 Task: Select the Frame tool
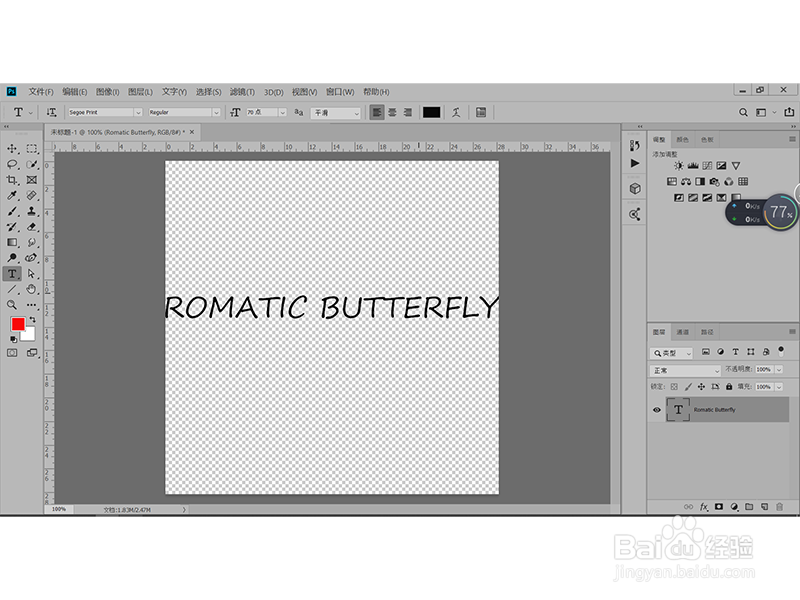coord(32,180)
